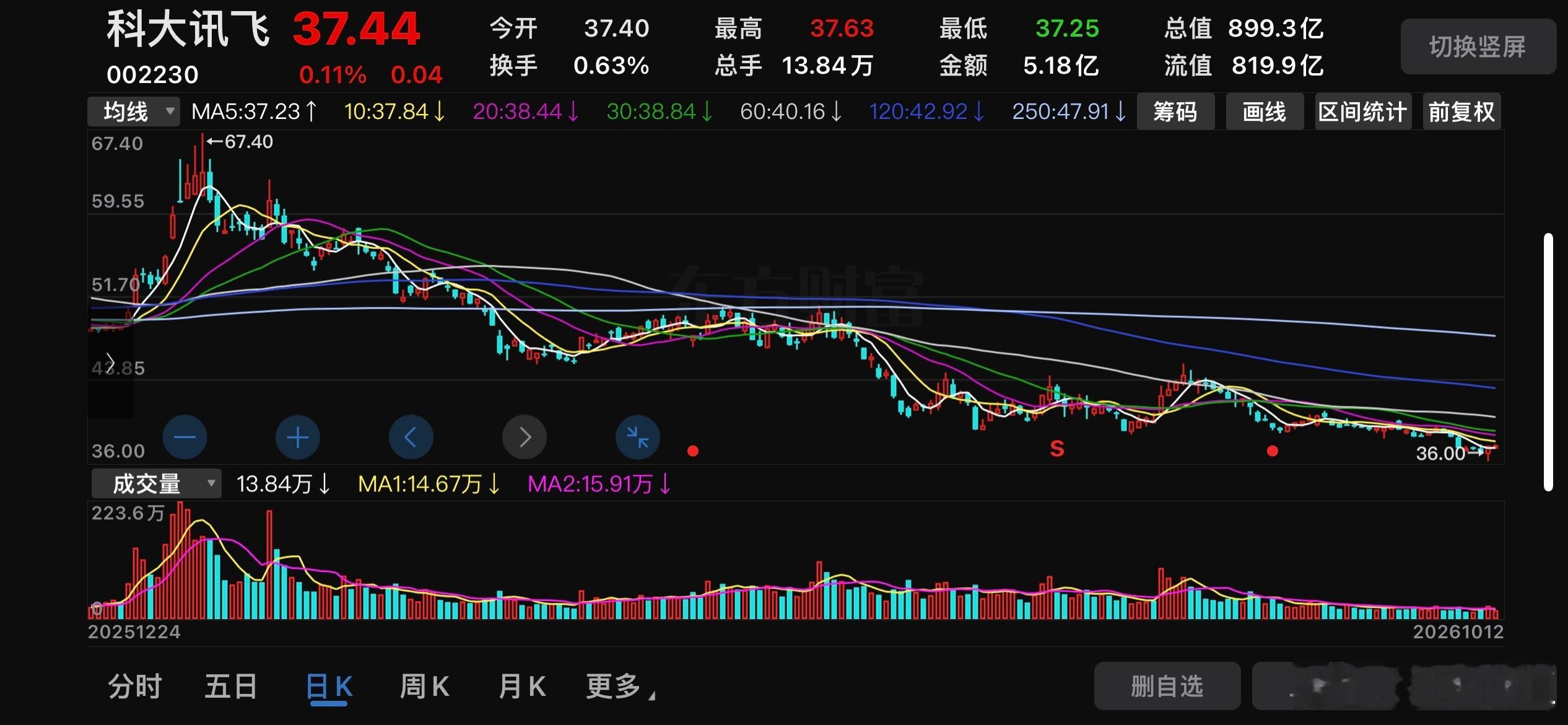Tap 切换竖屏 button
This screenshot has height=725, width=1568.
[x=1478, y=46]
